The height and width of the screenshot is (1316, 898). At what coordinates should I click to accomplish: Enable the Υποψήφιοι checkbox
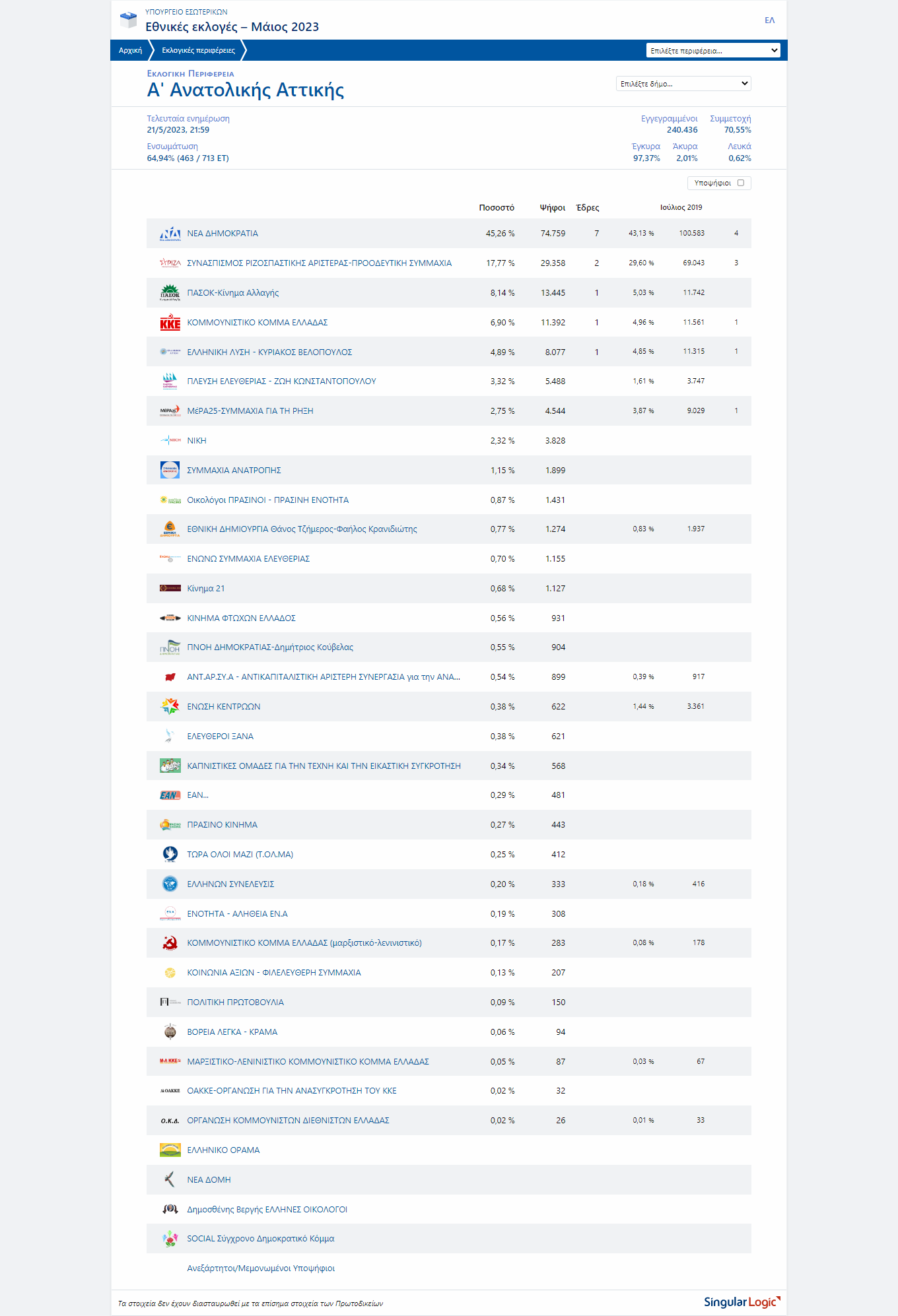tap(741, 183)
